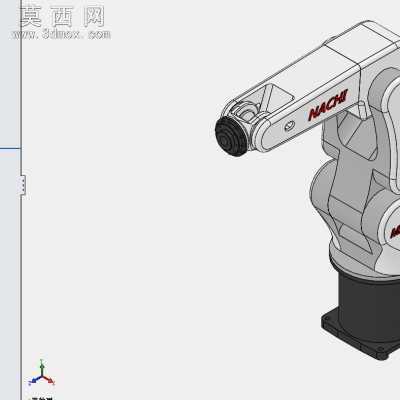Click the small round hole on the forearm
The height and width of the screenshot is (400, 400).
(x=289, y=125)
